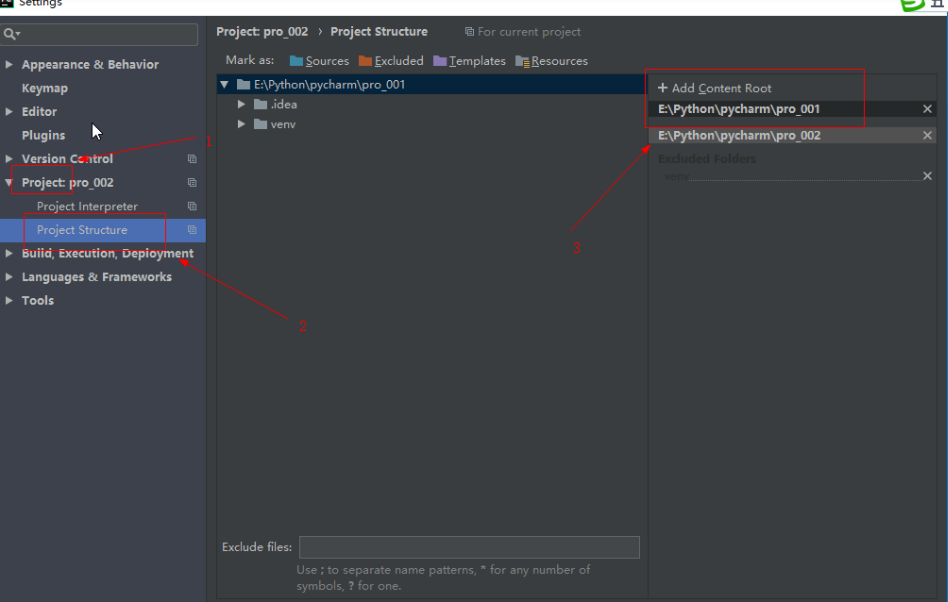This screenshot has height=602, width=948.
Task: Open Plugins settings
Action: (44, 135)
